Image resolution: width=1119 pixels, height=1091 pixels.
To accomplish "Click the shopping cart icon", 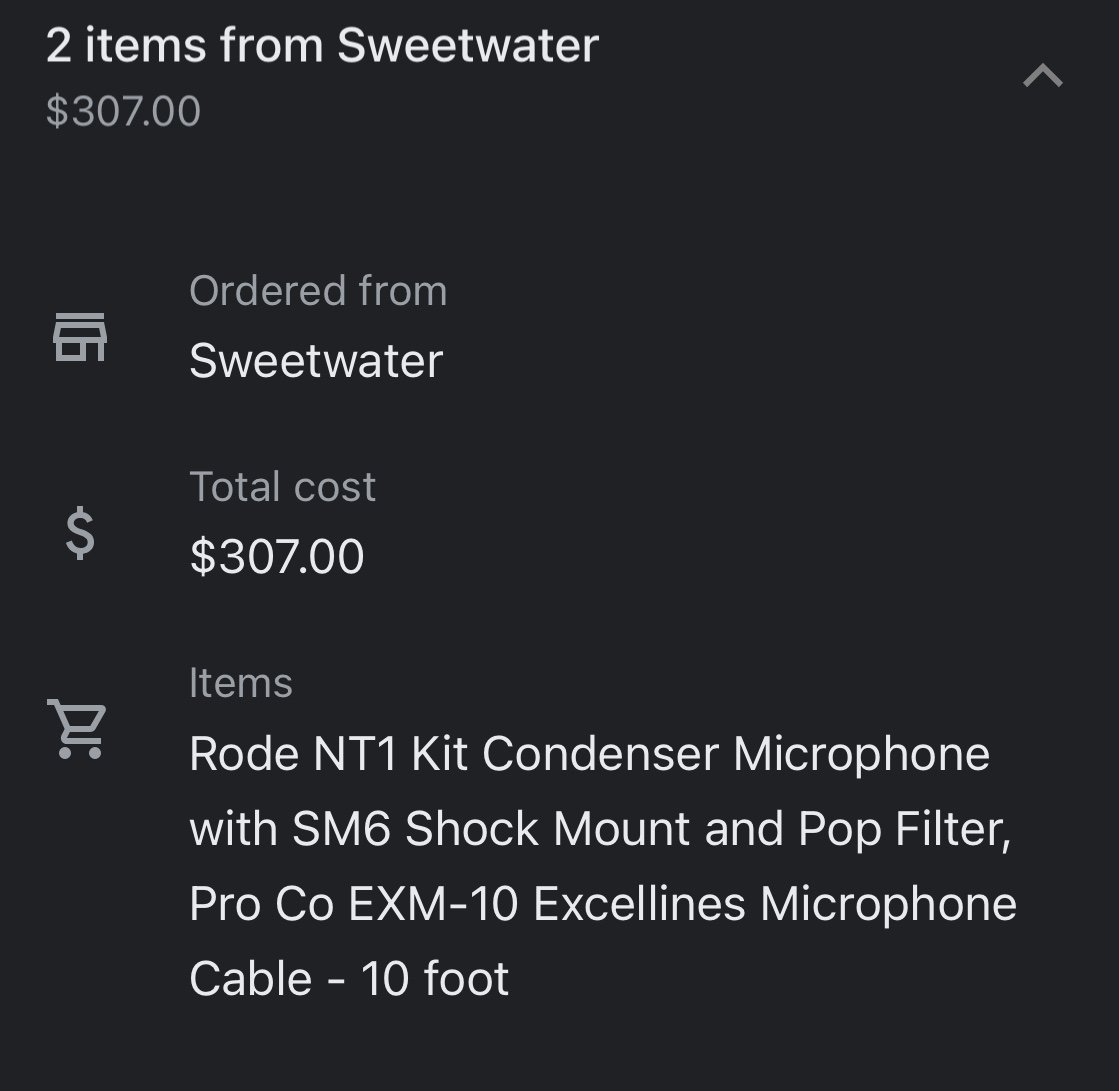I will [x=77, y=729].
